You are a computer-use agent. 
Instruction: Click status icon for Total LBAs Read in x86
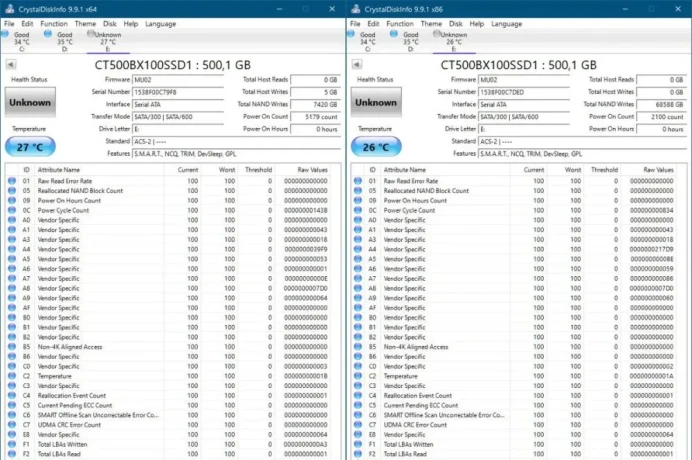click(358, 454)
